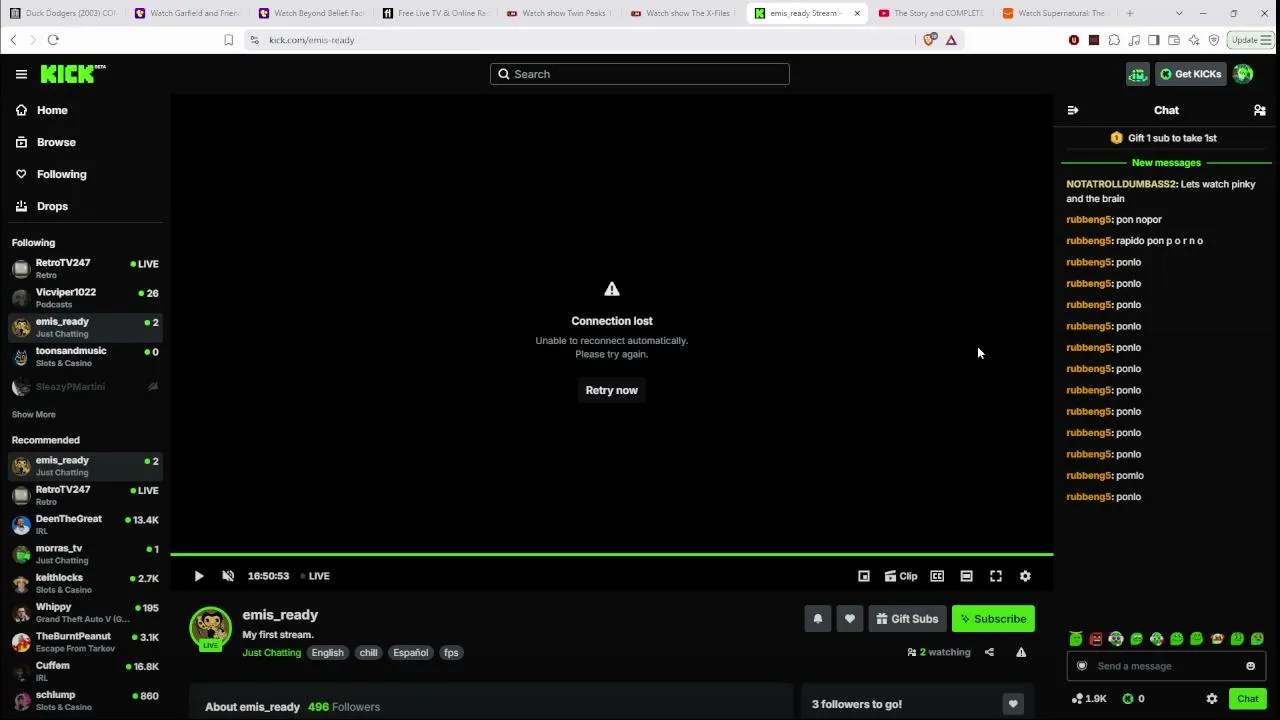Collapse the chat panel arrow icon

pos(1073,110)
